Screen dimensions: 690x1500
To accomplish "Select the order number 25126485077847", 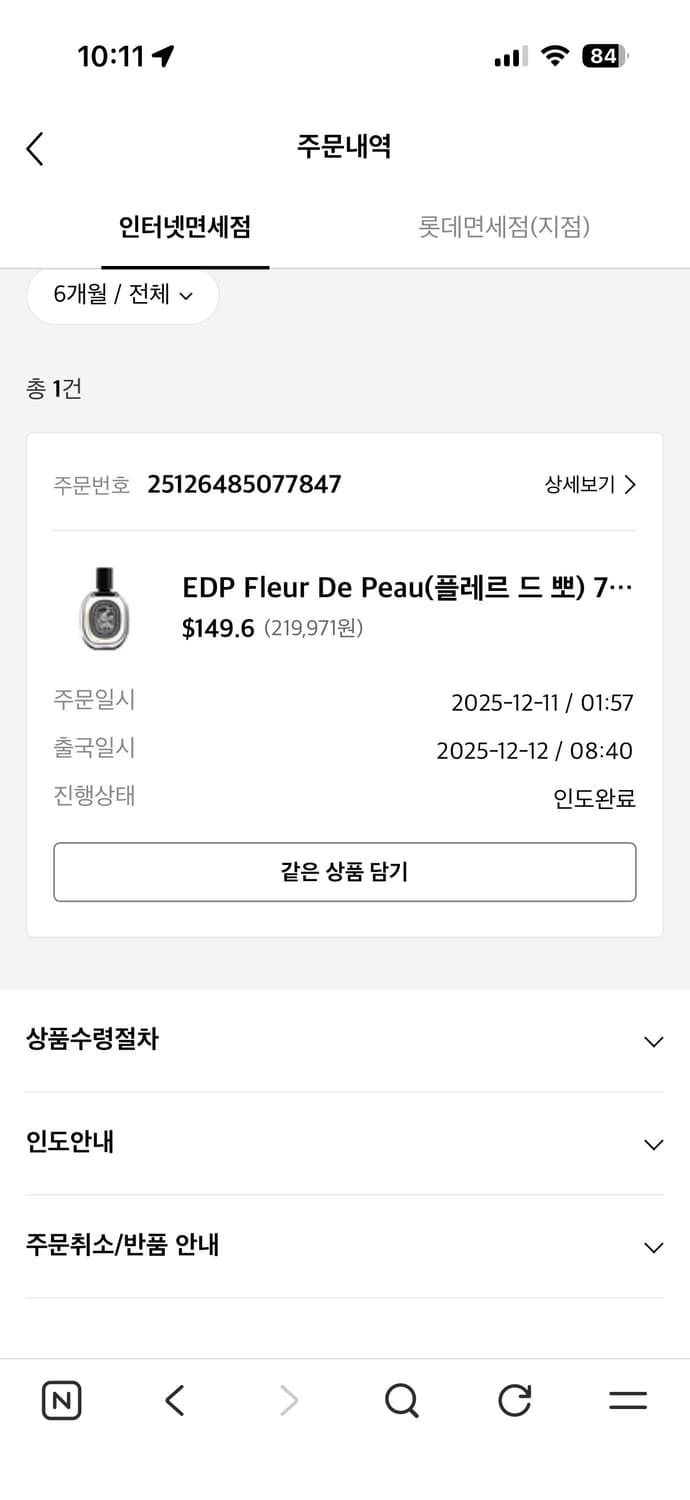I will pyautogui.click(x=243, y=484).
